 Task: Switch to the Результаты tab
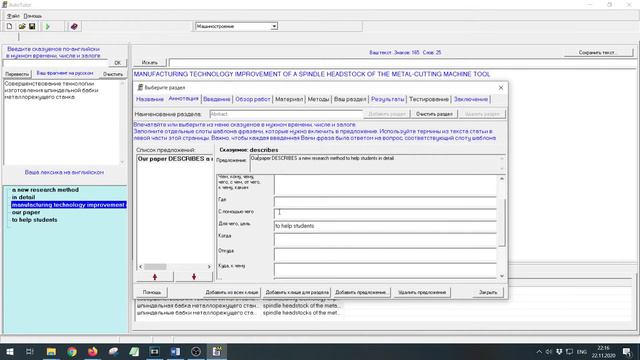coord(388,99)
